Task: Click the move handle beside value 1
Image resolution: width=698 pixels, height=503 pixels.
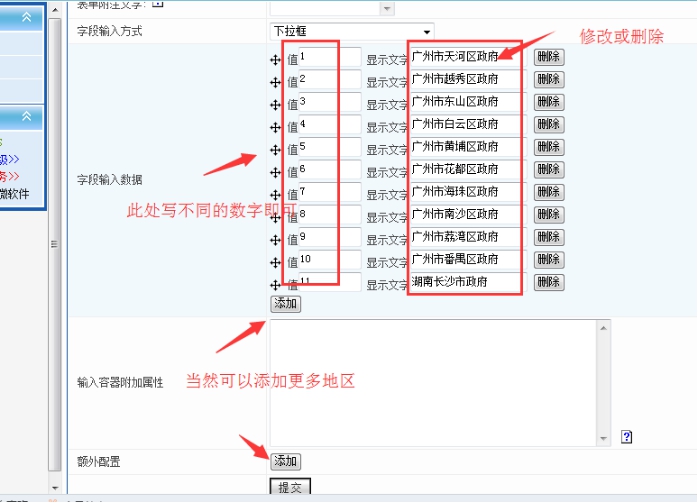Action: click(275, 59)
